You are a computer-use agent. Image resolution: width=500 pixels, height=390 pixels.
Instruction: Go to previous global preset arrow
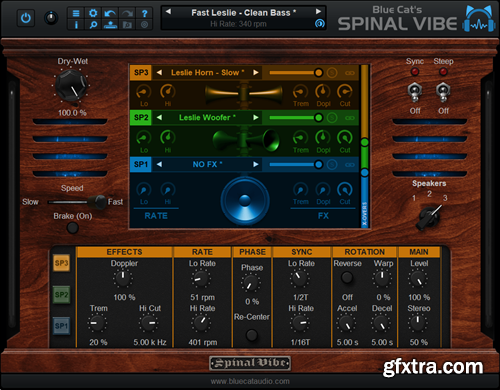(168, 12)
